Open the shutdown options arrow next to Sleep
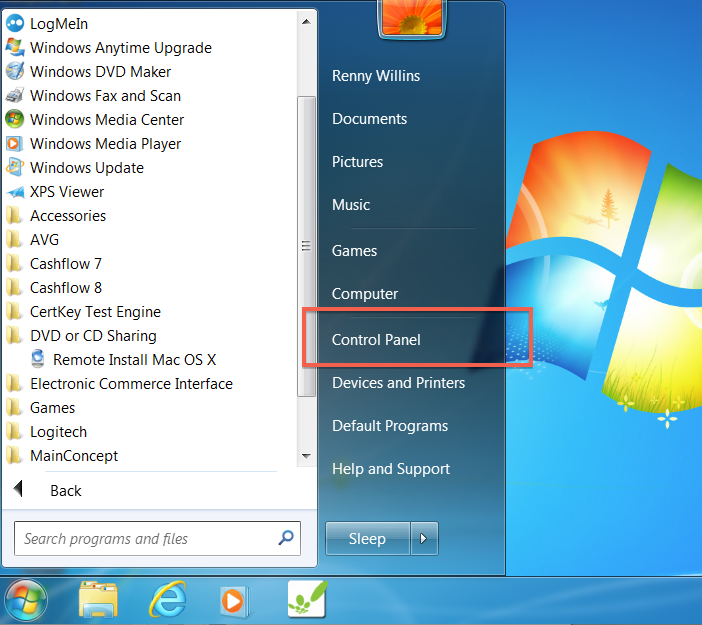Viewport: 702px width, 625px height. pos(424,538)
